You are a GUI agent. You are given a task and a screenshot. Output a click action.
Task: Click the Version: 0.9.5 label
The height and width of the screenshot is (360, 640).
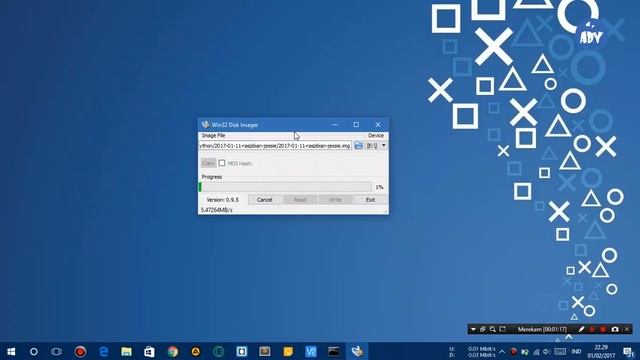[222, 200]
